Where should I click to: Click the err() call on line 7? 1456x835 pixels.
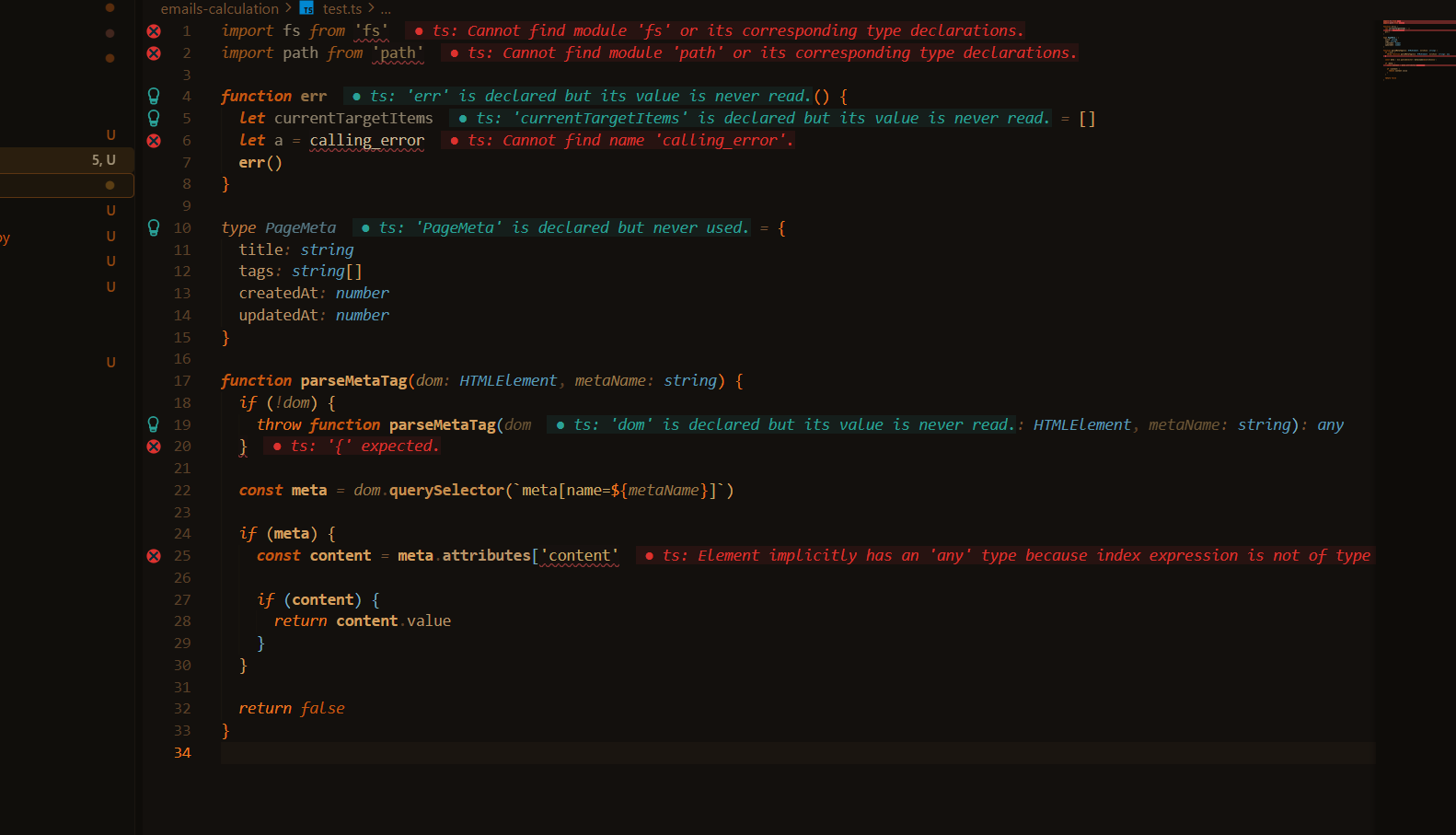(x=260, y=162)
